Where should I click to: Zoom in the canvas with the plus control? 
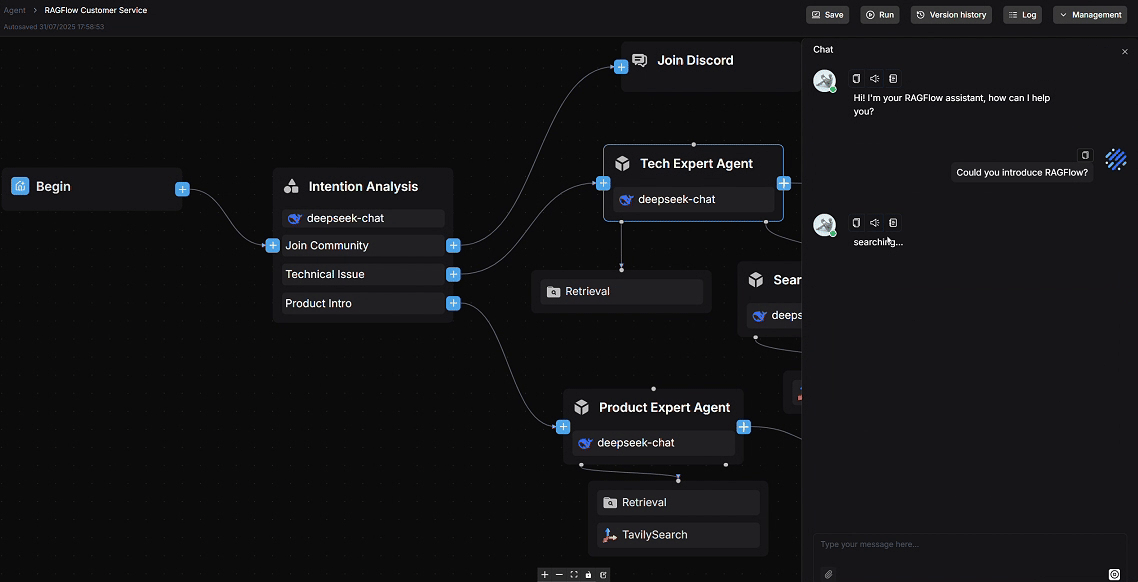pyautogui.click(x=545, y=575)
